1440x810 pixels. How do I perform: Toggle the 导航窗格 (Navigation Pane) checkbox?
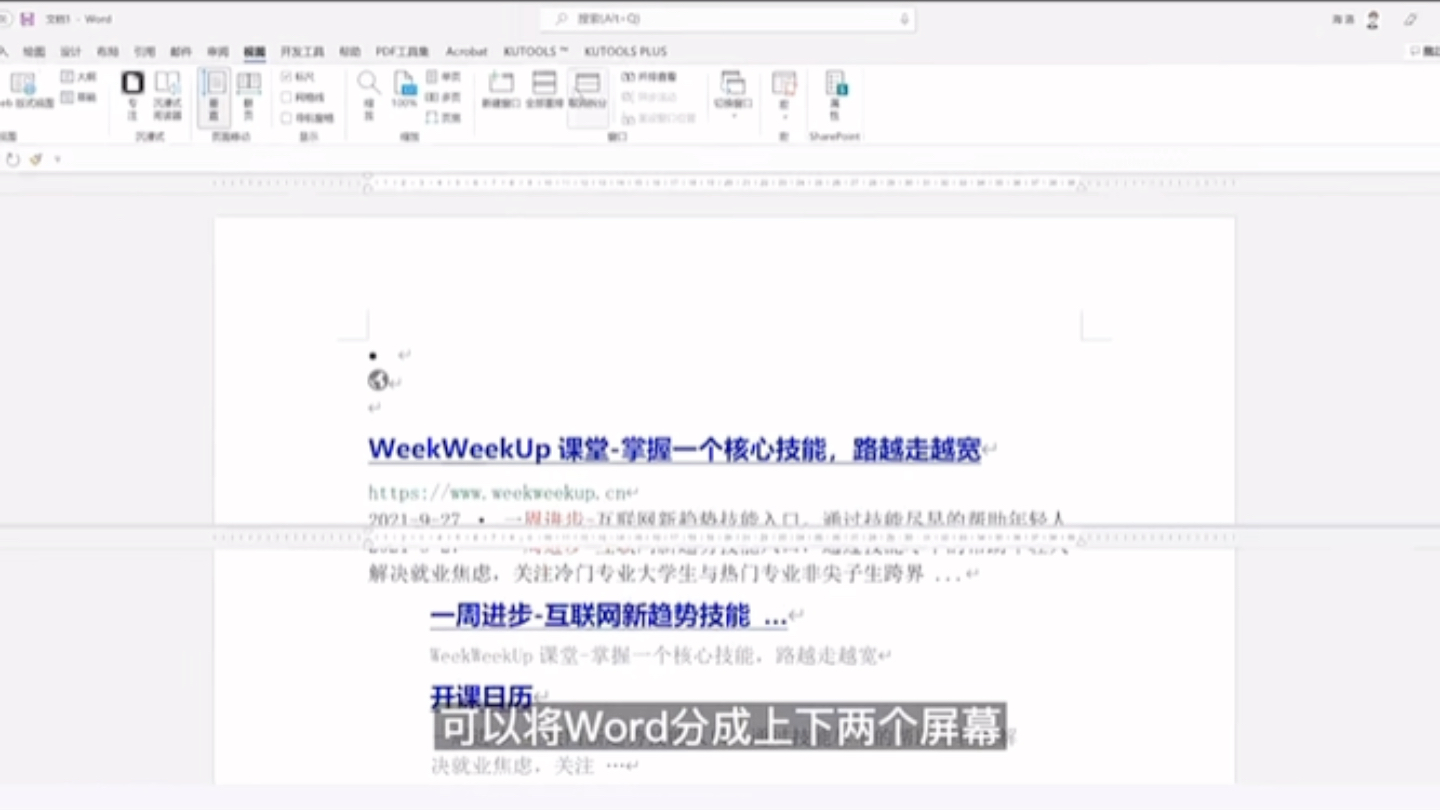point(307,117)
